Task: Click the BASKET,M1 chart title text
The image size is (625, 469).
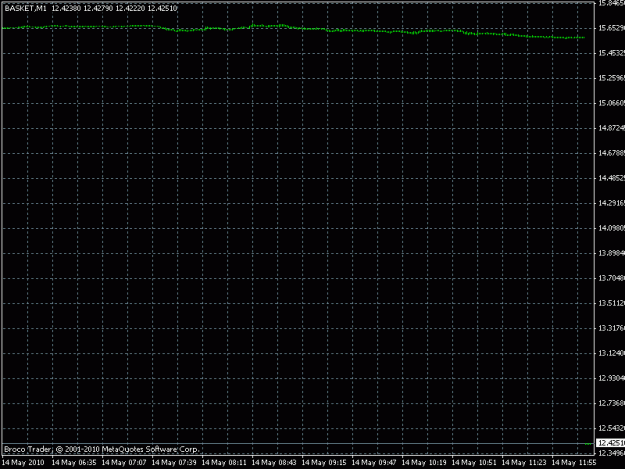Action: [x=26, y=8]
